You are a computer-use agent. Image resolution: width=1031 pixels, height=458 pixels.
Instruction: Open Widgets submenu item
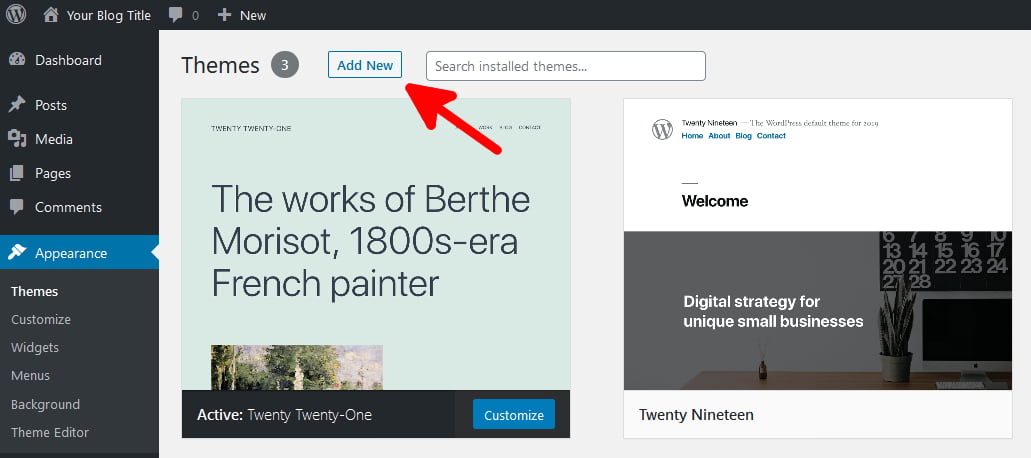click(35, 348)
